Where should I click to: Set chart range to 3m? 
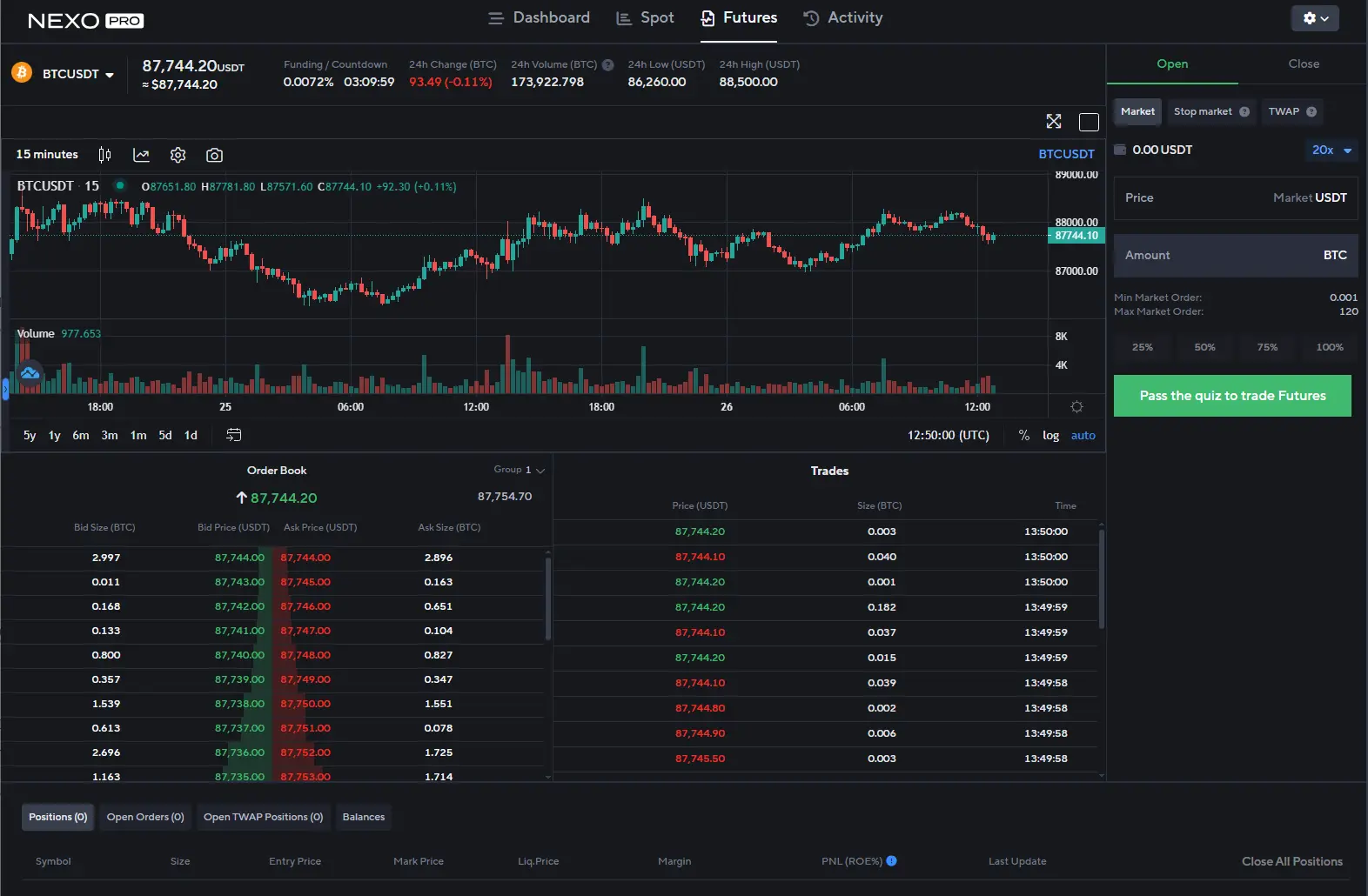(110, 435)
